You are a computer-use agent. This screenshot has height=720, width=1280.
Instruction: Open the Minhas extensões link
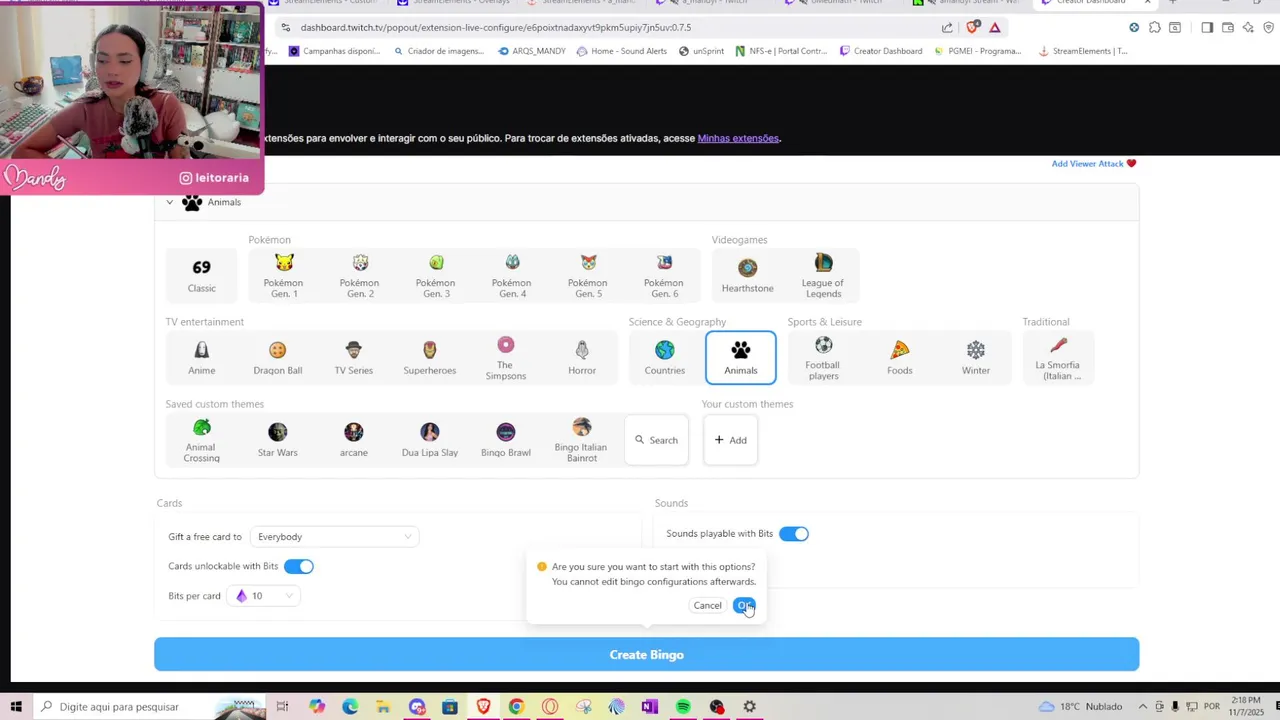(738, 138)
